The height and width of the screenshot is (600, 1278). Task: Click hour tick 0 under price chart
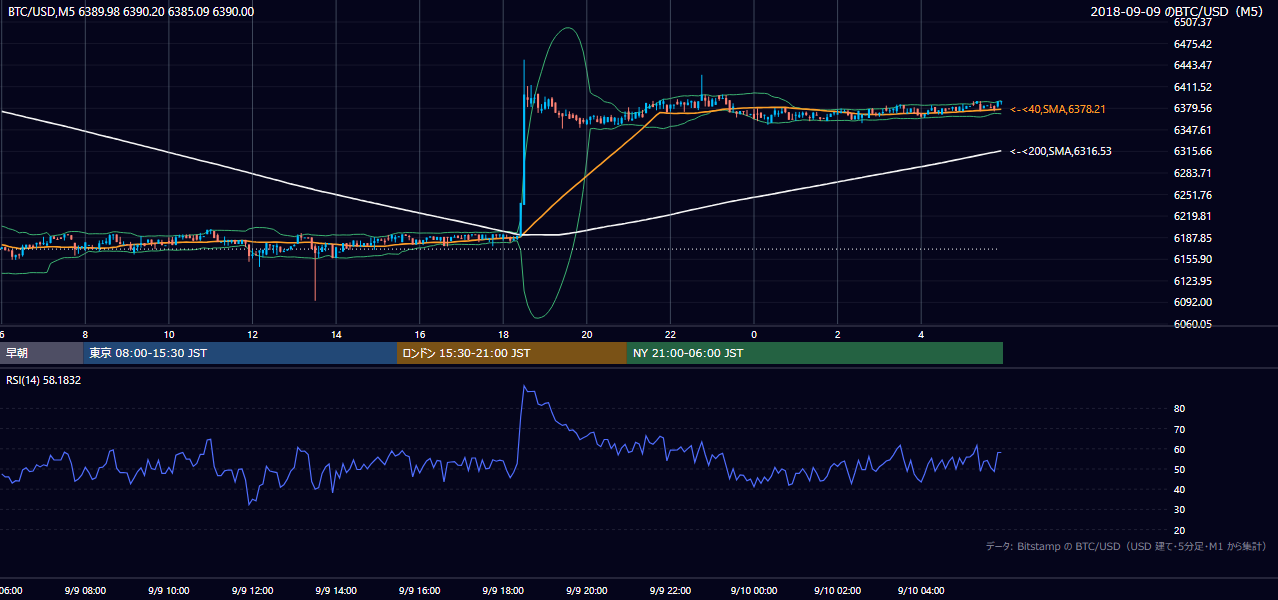(x=754, y=334)
